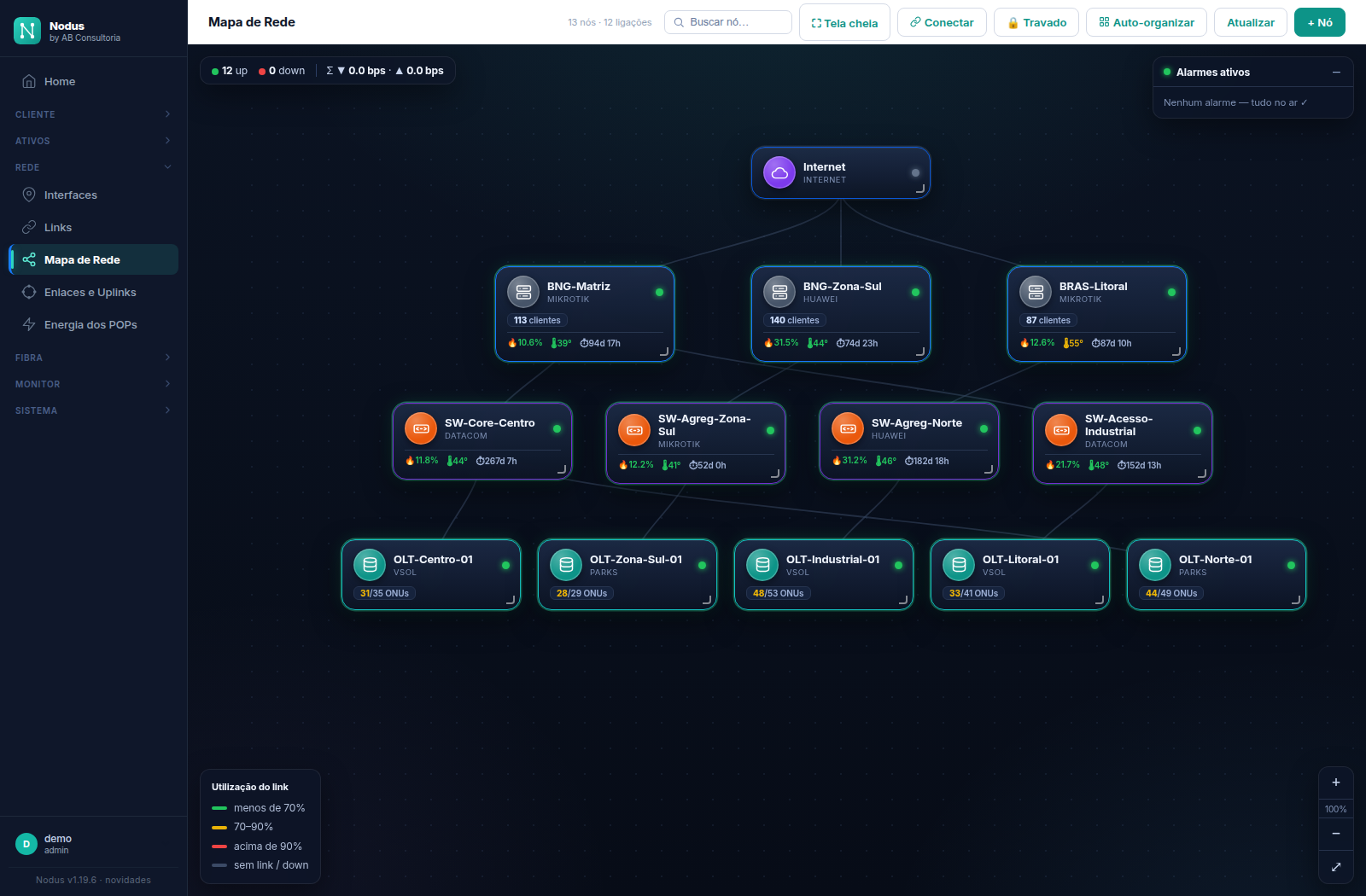Select Mapa de Rede menu item
The height and width of the screenshot is (896, 1366).
click(93, 259)
